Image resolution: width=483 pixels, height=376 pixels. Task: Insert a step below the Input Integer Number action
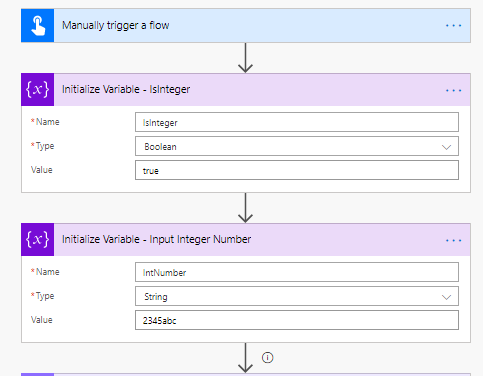(x=245, y=358)
